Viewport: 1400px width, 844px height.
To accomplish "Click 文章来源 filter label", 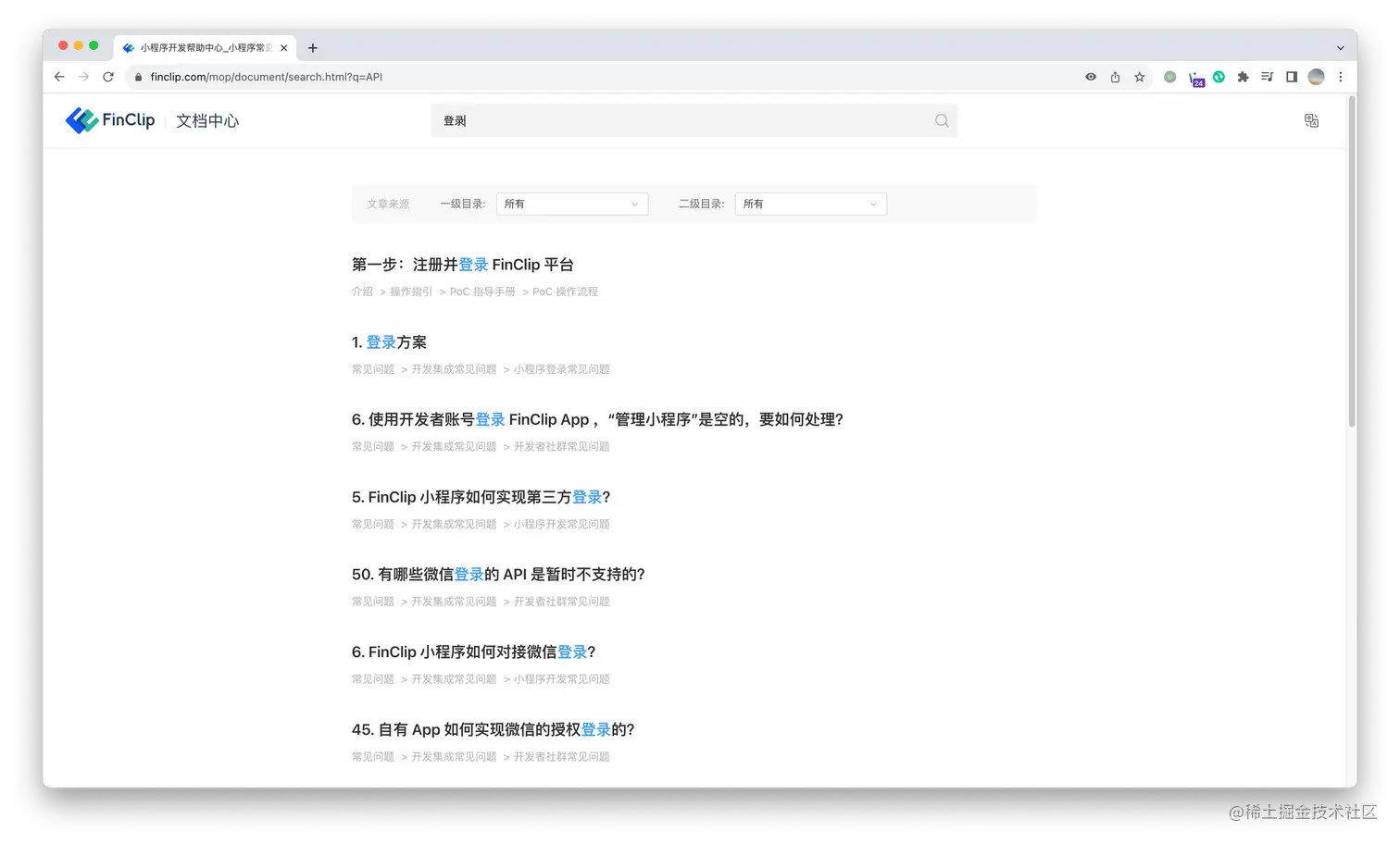I will [388, 204].
